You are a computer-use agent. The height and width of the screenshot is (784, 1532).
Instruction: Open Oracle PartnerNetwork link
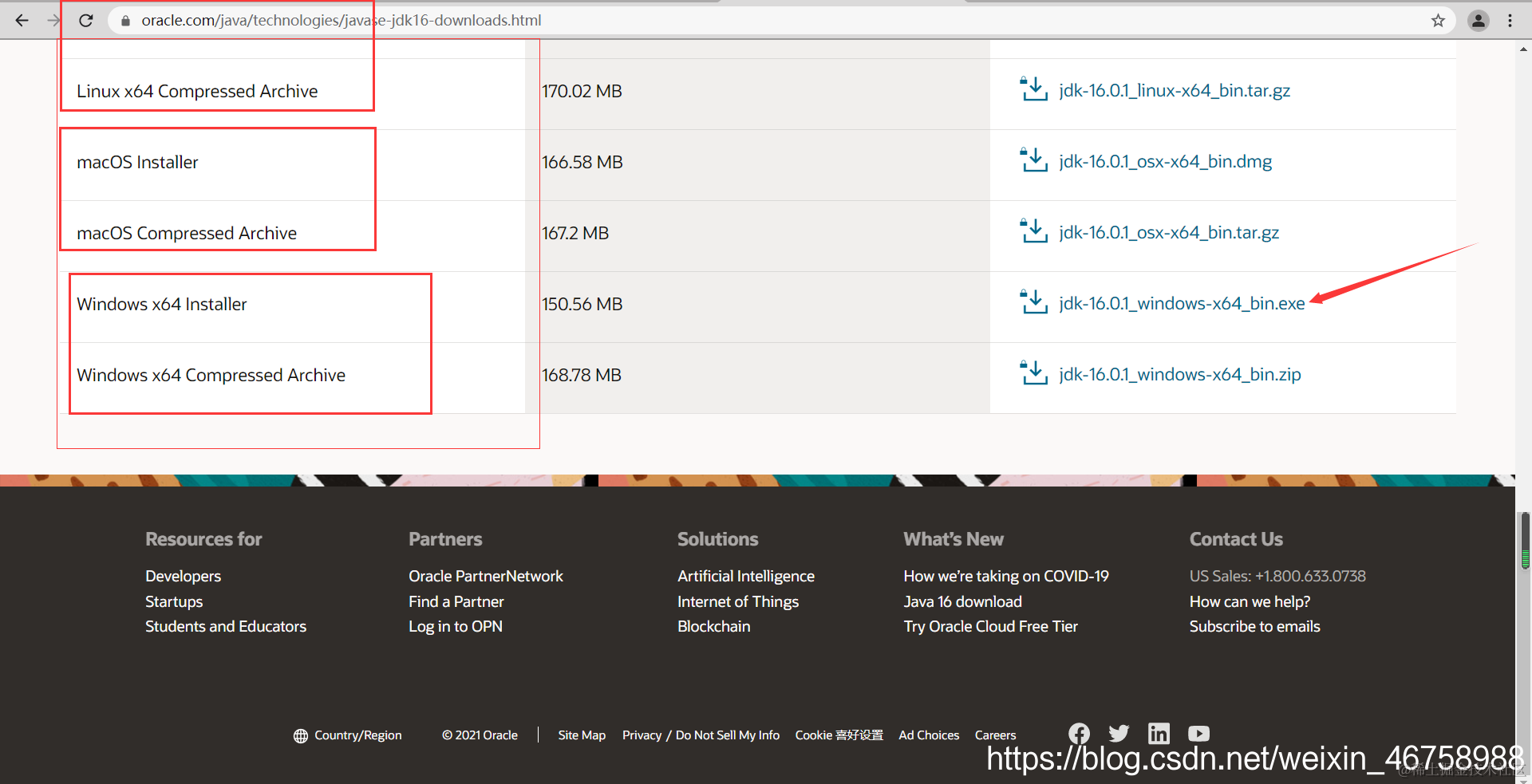coord(486,576)
